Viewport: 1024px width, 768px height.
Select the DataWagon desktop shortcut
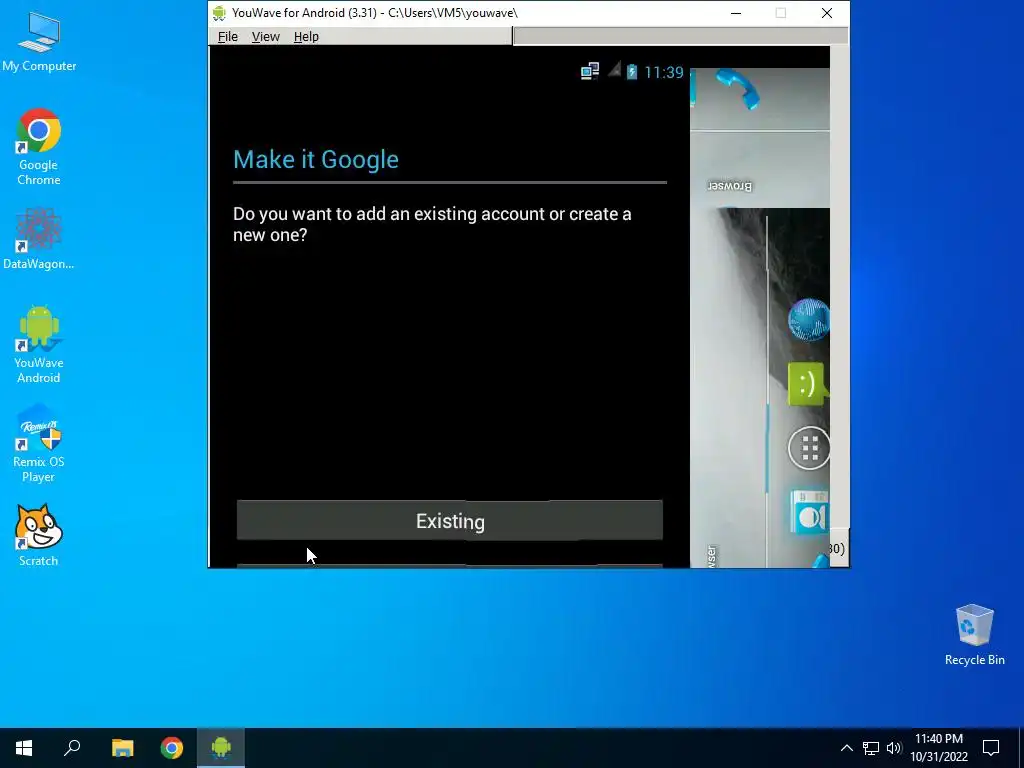tap(39, 238)
